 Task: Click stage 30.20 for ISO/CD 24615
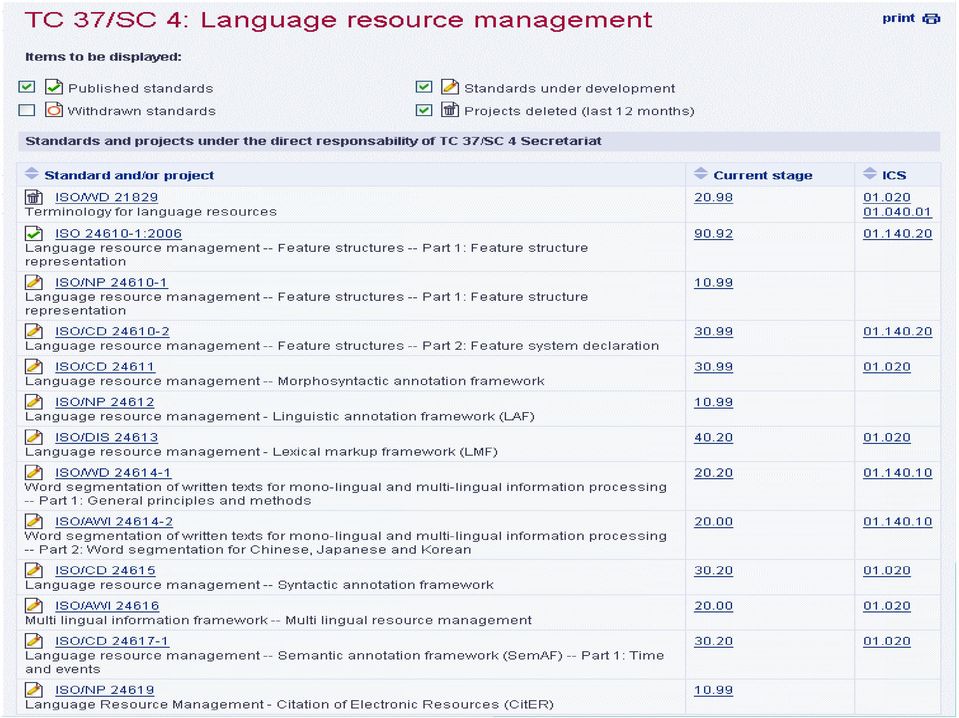(713, 571)
